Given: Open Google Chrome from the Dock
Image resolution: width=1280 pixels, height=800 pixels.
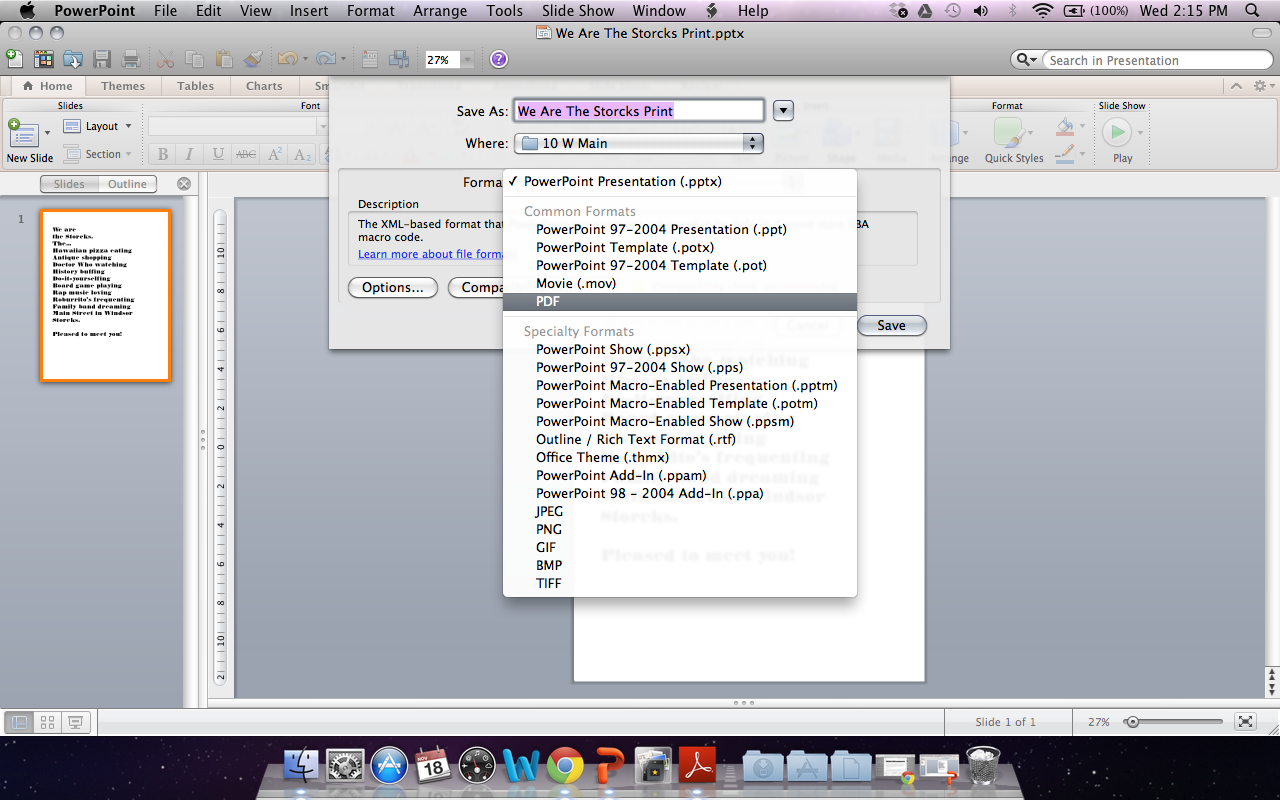Looking at the screenshot, I should [x=565, y=766].
